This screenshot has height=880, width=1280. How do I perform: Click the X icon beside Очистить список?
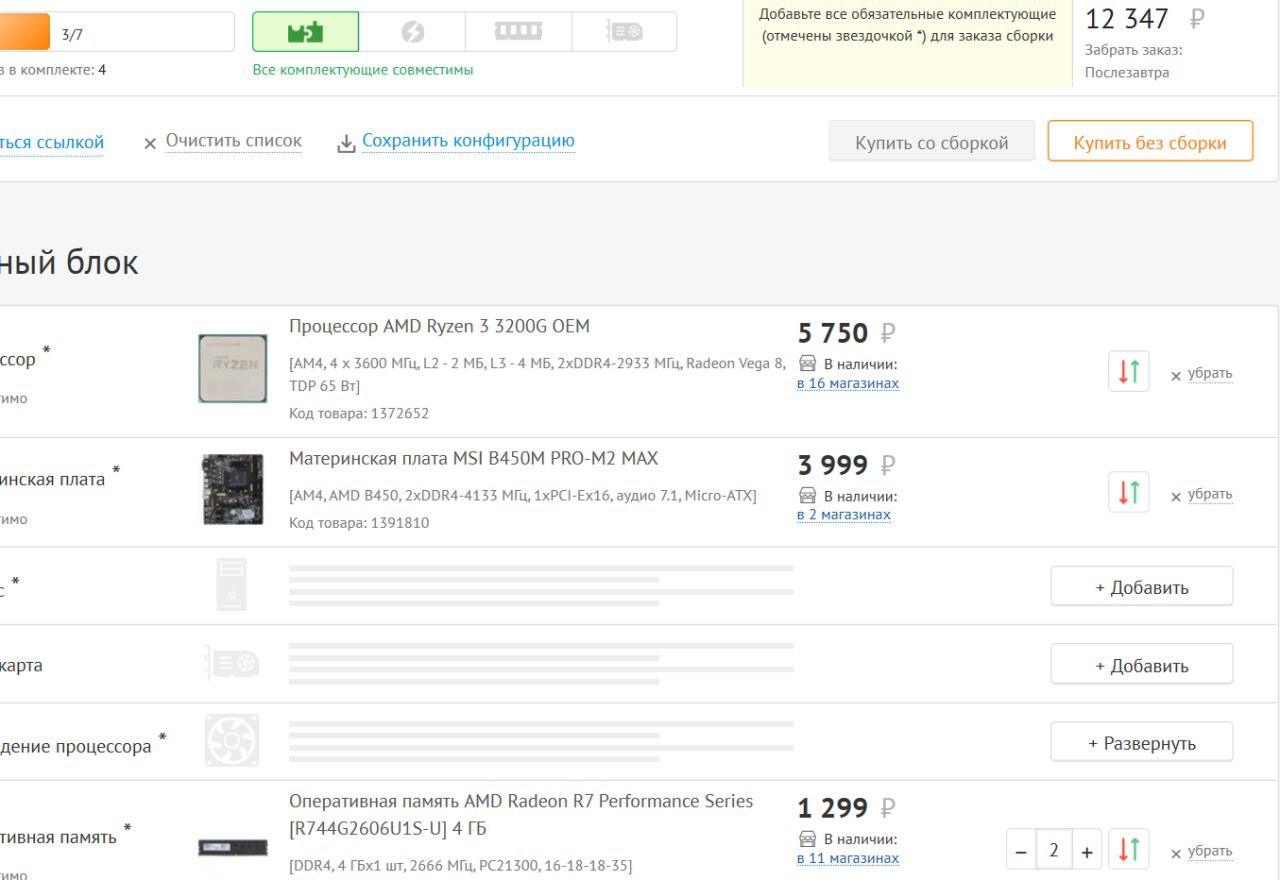[x=150, y=144]
